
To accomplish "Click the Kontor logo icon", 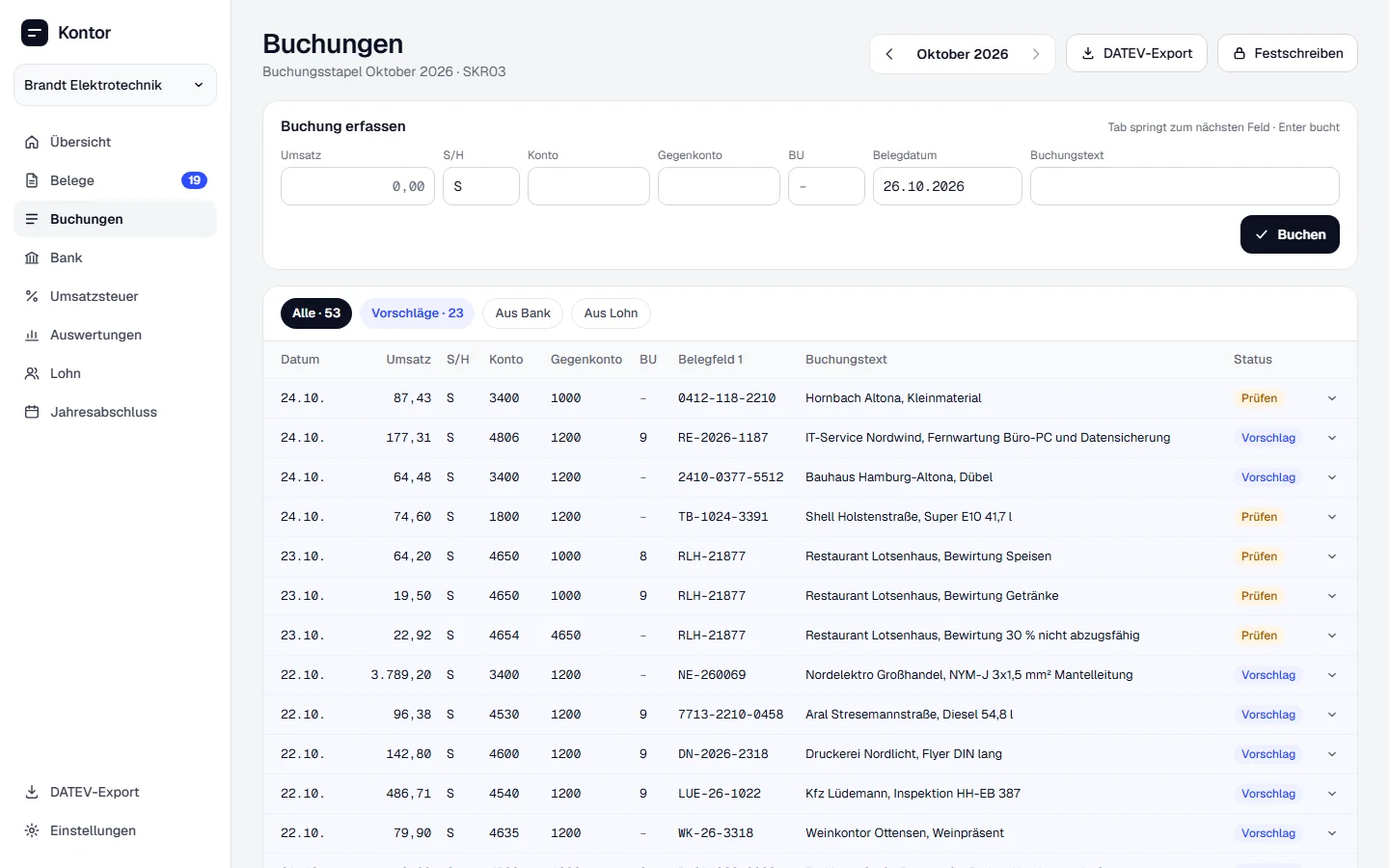I will tap(35, 33).
